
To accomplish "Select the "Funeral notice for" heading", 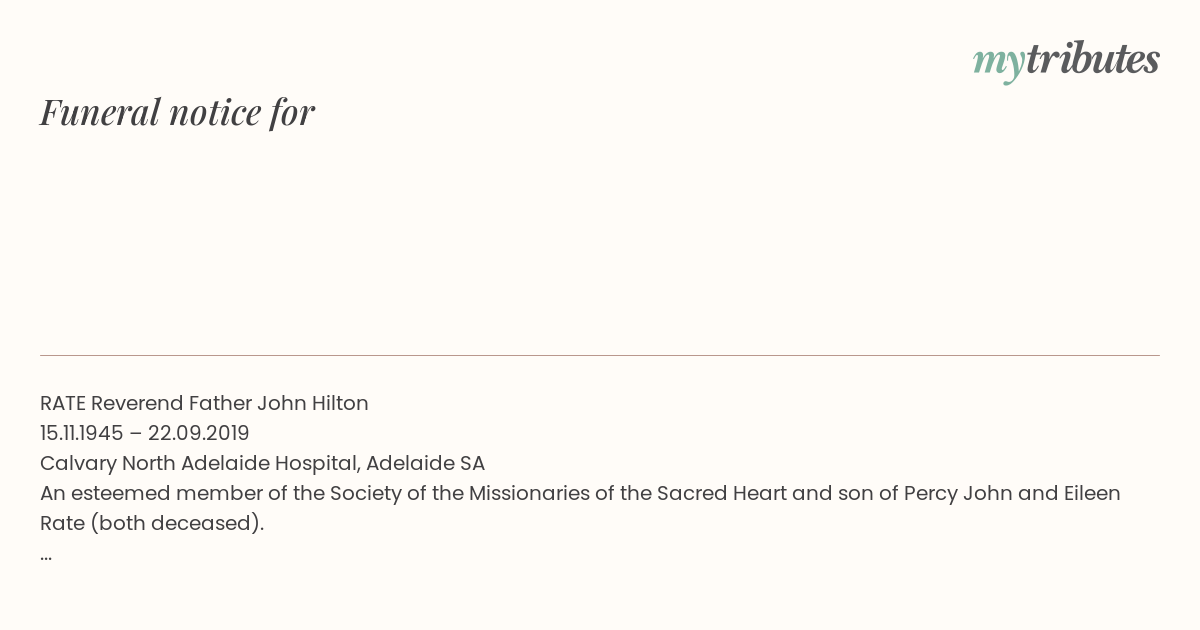I will point(177,112).
